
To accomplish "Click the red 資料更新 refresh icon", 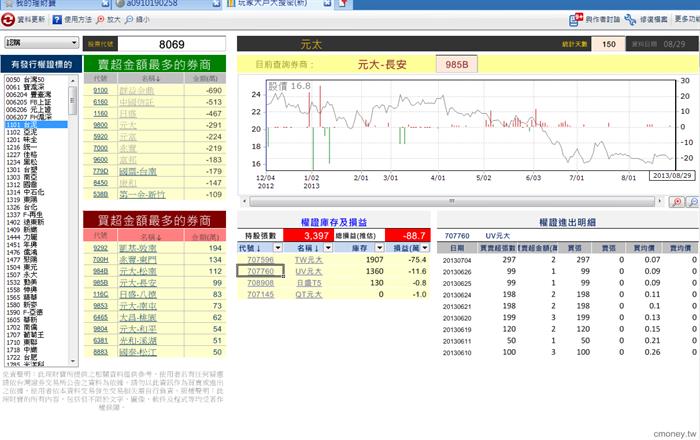I will (8, 20).
